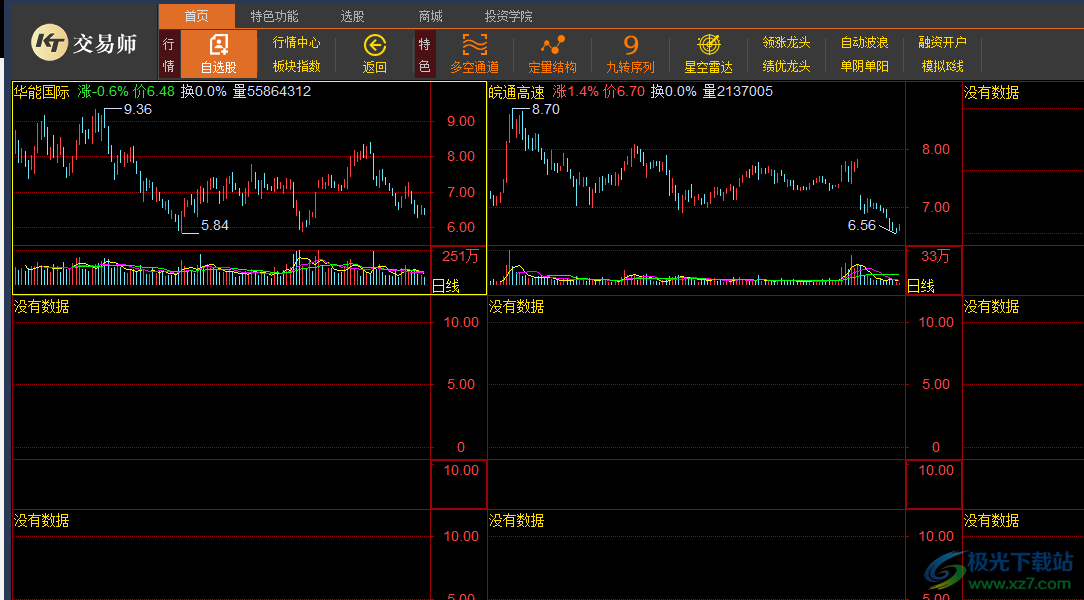This screenshot has width=1084, height=600.
Task: Open the 九转序列 sequence indicator
Action: 630,46
